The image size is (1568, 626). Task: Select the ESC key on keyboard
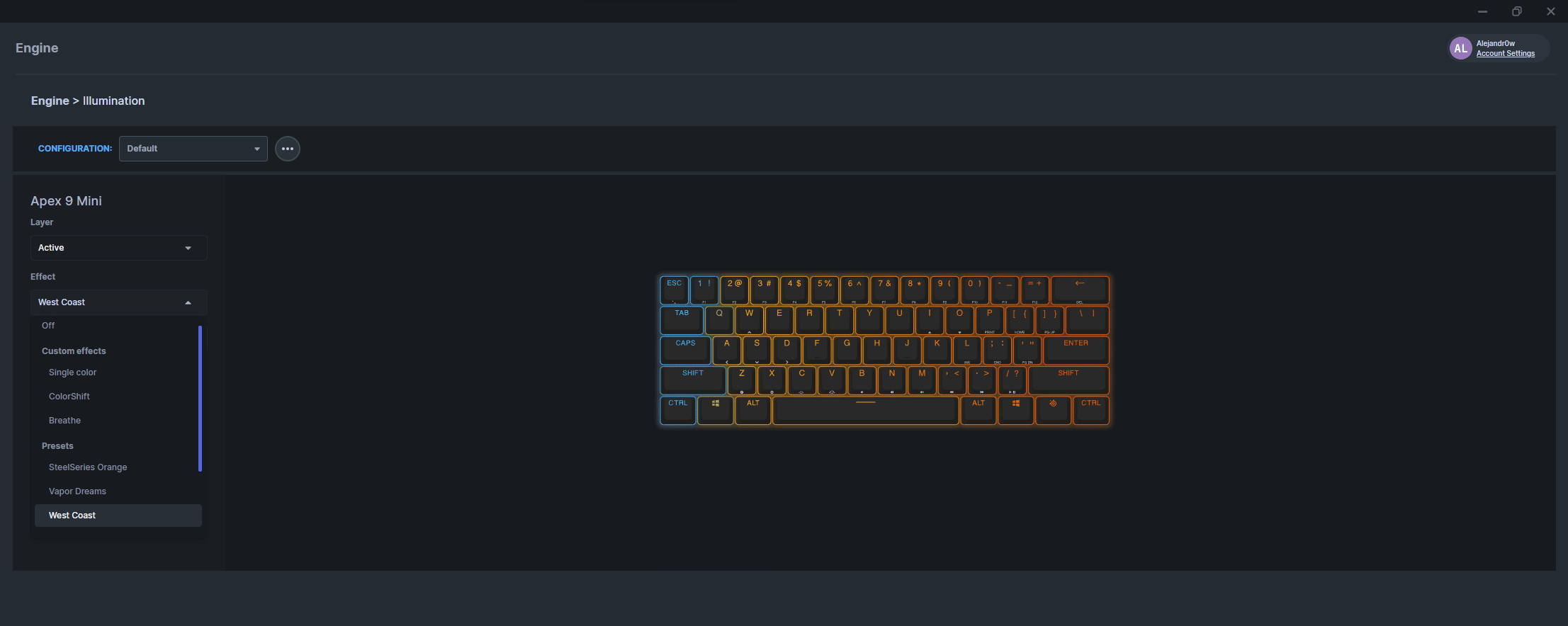(674, 290)
